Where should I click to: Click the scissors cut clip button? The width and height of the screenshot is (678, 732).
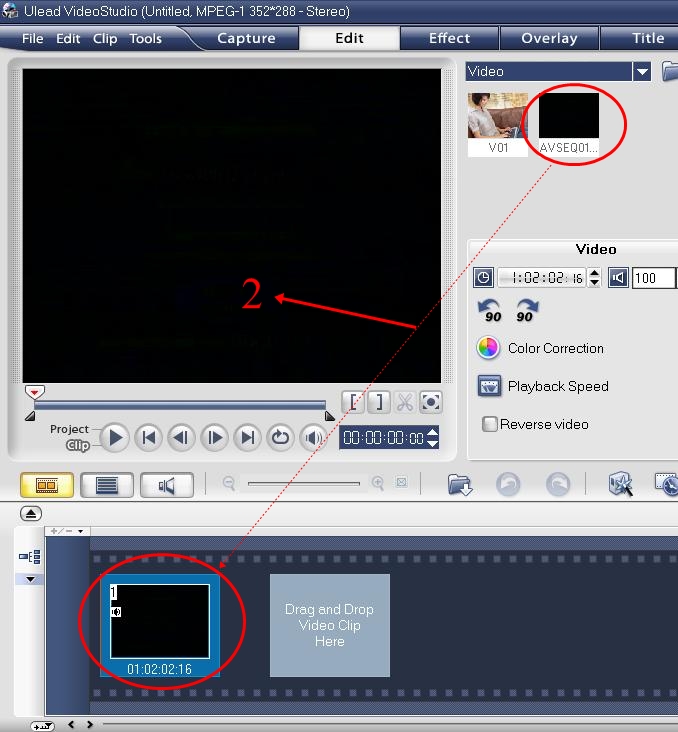(405, 402)
